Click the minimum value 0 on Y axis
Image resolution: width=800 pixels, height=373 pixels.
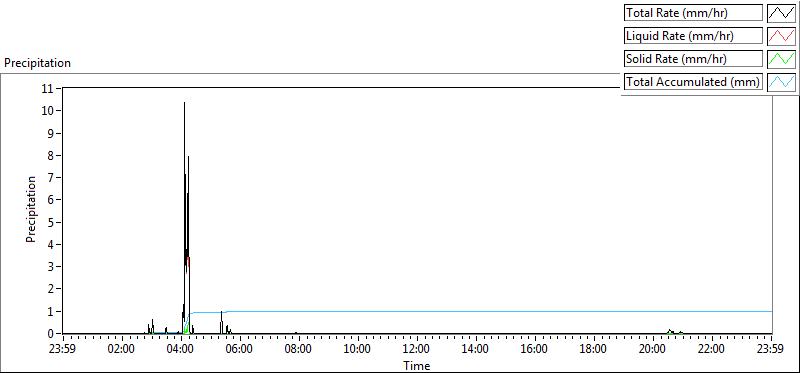tap(51, 334)
